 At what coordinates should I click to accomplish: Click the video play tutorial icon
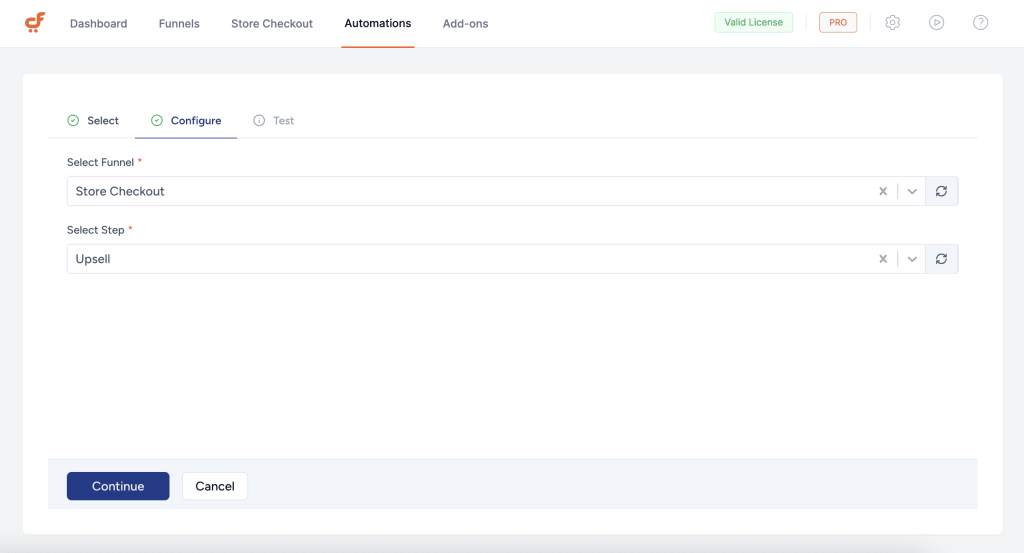point(936,23)
